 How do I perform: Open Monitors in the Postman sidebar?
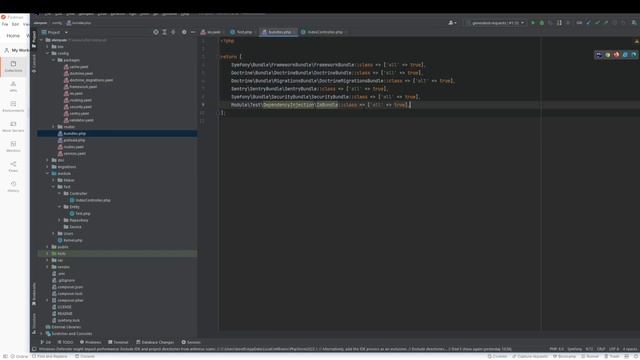click(x=13, y=146)
